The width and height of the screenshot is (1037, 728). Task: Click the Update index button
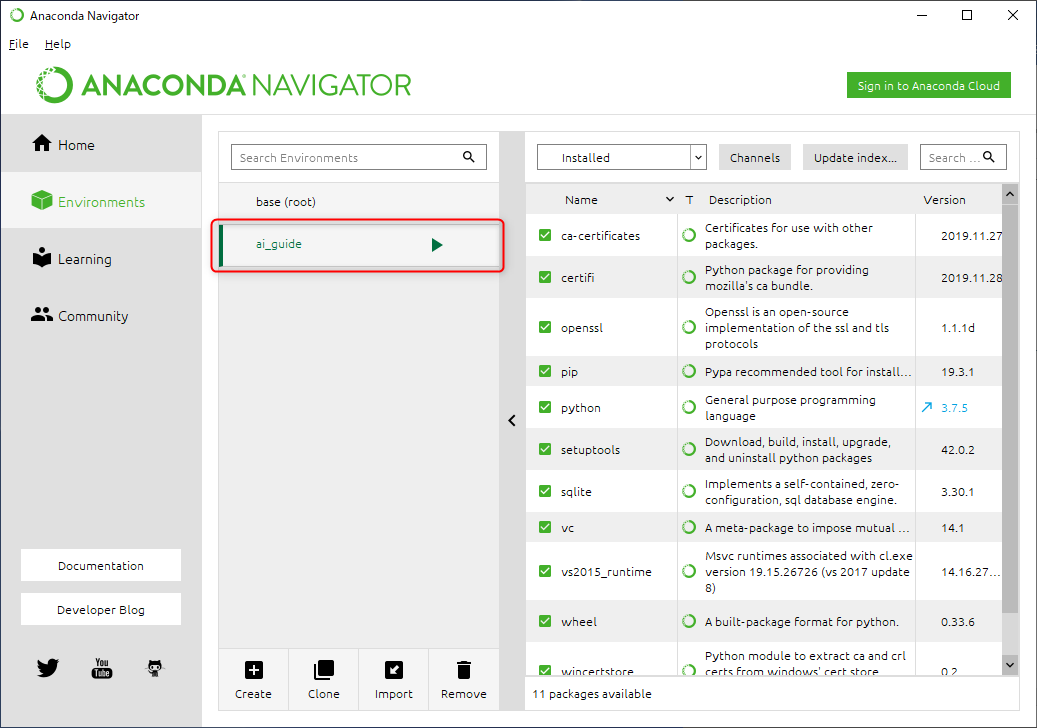[x=854, y=157]
